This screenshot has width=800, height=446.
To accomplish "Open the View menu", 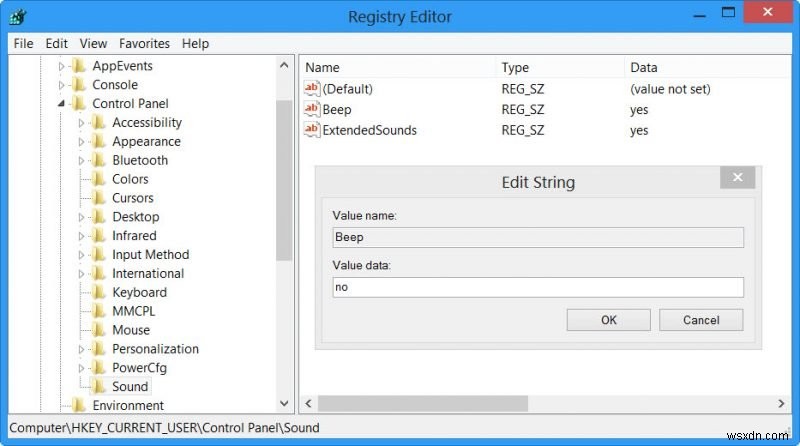I will tap(93, 43).
